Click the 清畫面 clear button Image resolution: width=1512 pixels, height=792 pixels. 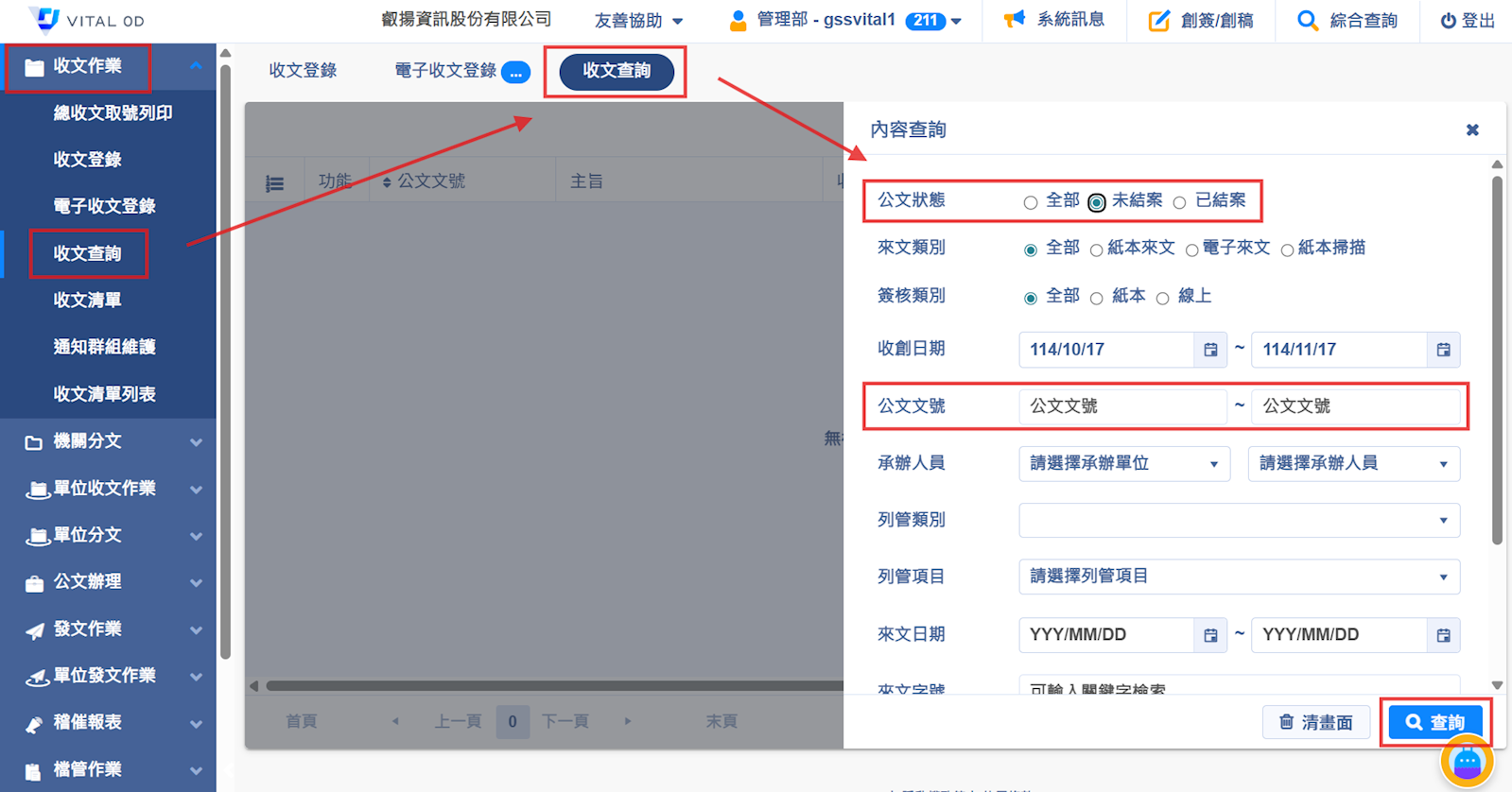click(x=1315, y=722)
